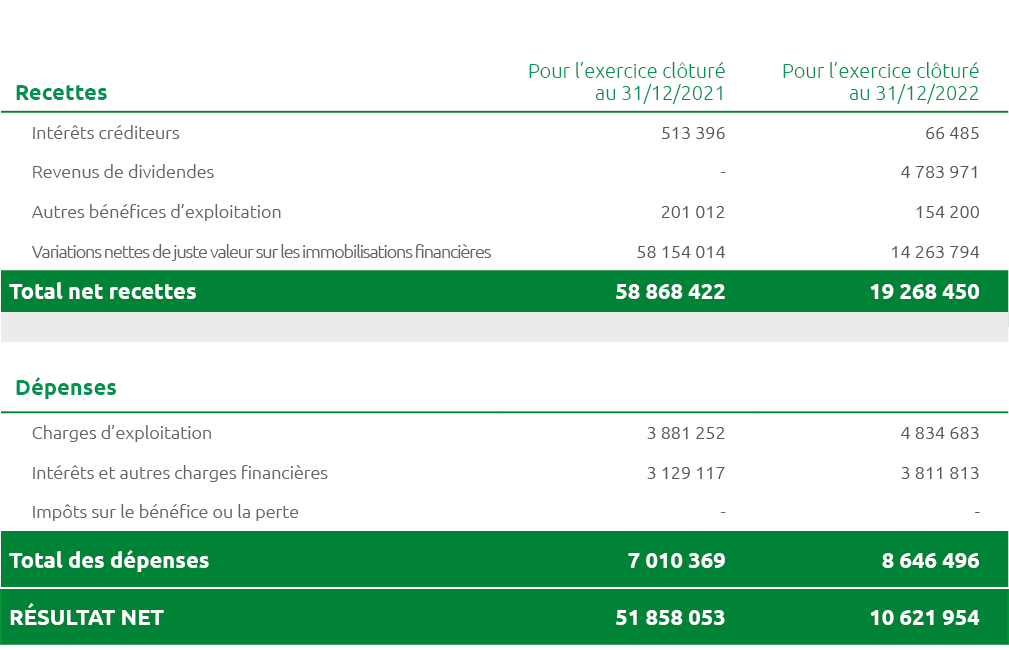Select the 31/12/2021 column header
Image resolution: width=1009 pixels, height=650 pixels.
626,82
